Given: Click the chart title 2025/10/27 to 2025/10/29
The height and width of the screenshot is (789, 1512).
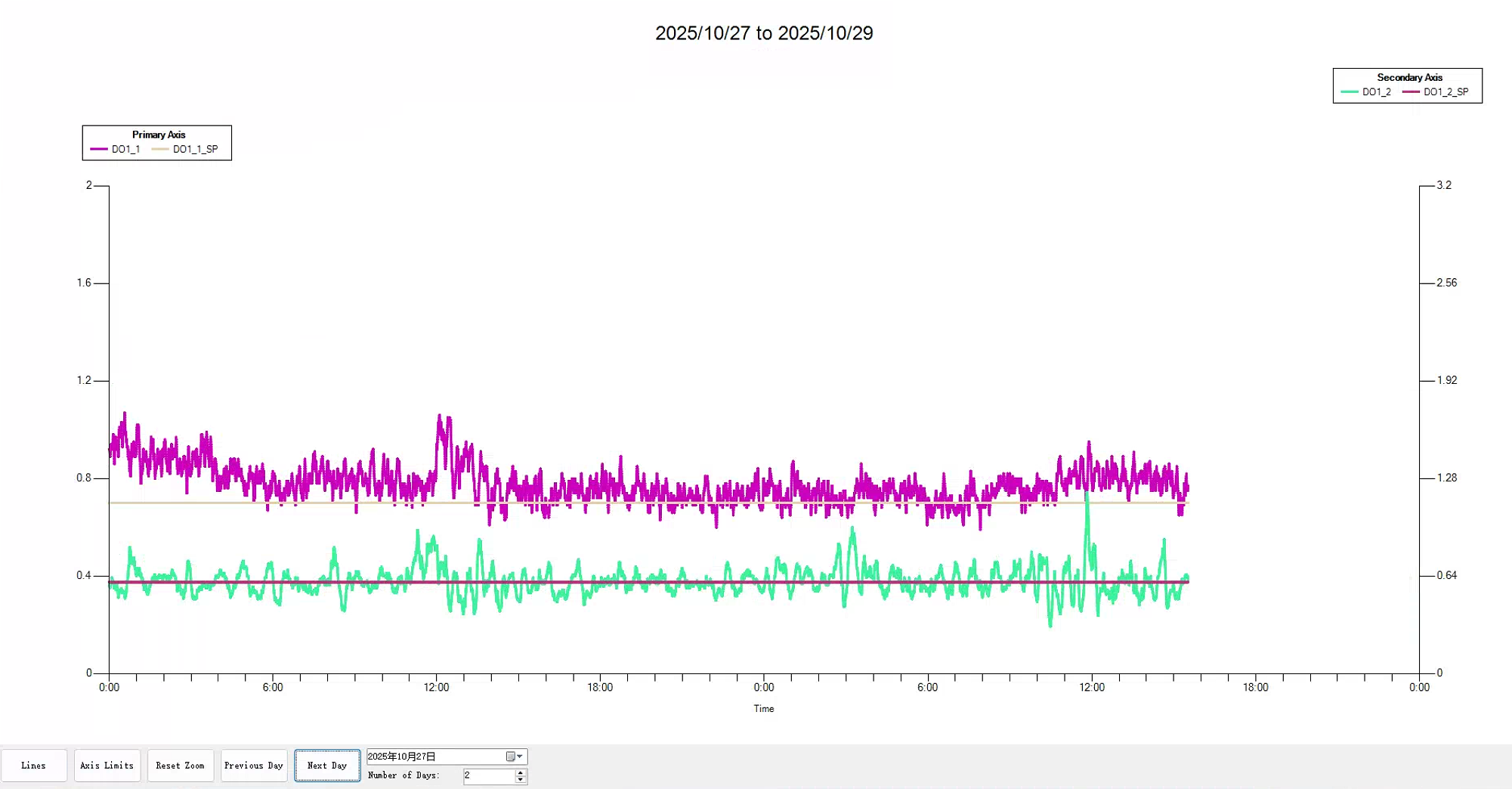Looking at the screenshot, I should 764,33.
